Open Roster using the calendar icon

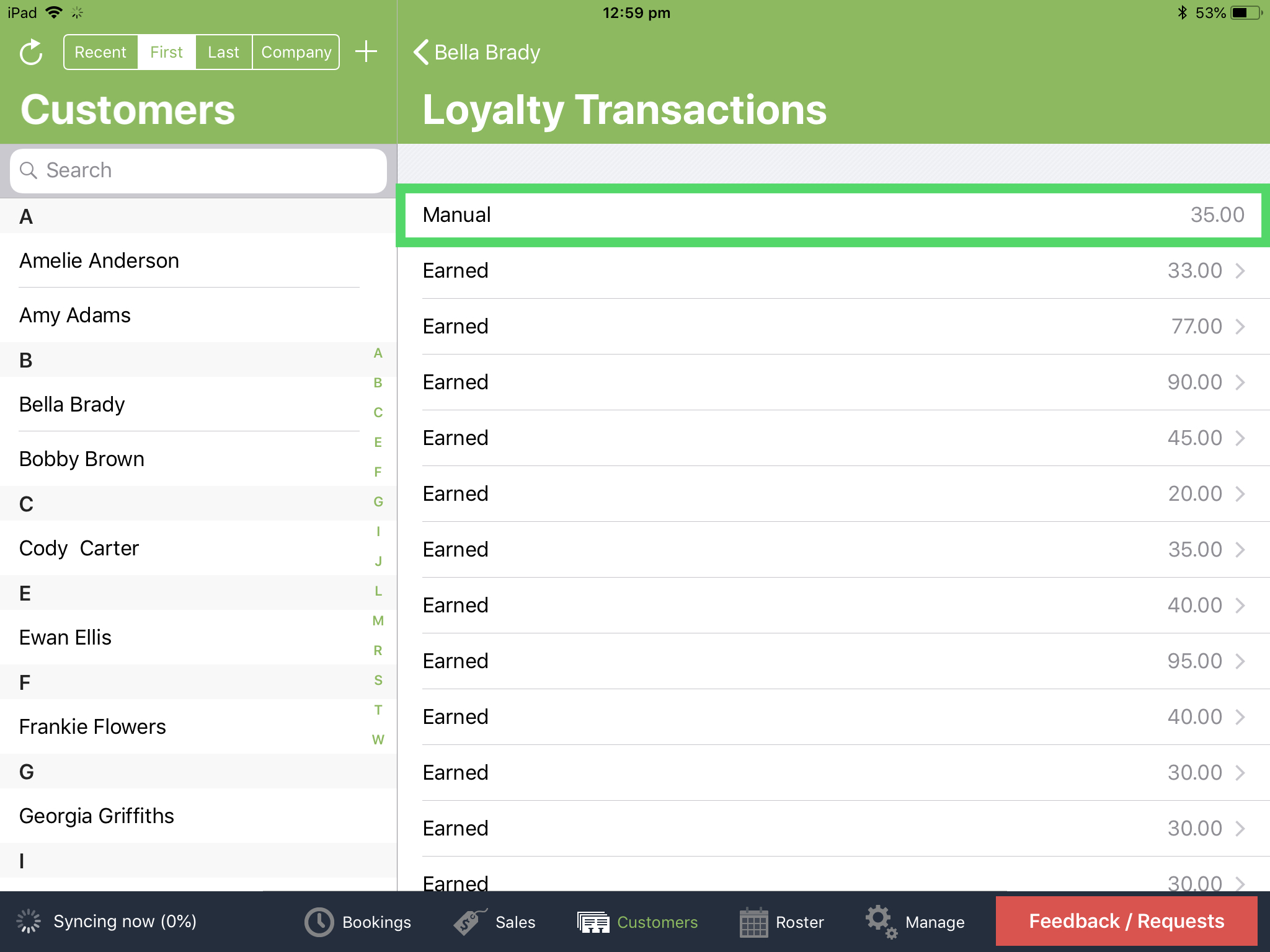tap(753, 922)
